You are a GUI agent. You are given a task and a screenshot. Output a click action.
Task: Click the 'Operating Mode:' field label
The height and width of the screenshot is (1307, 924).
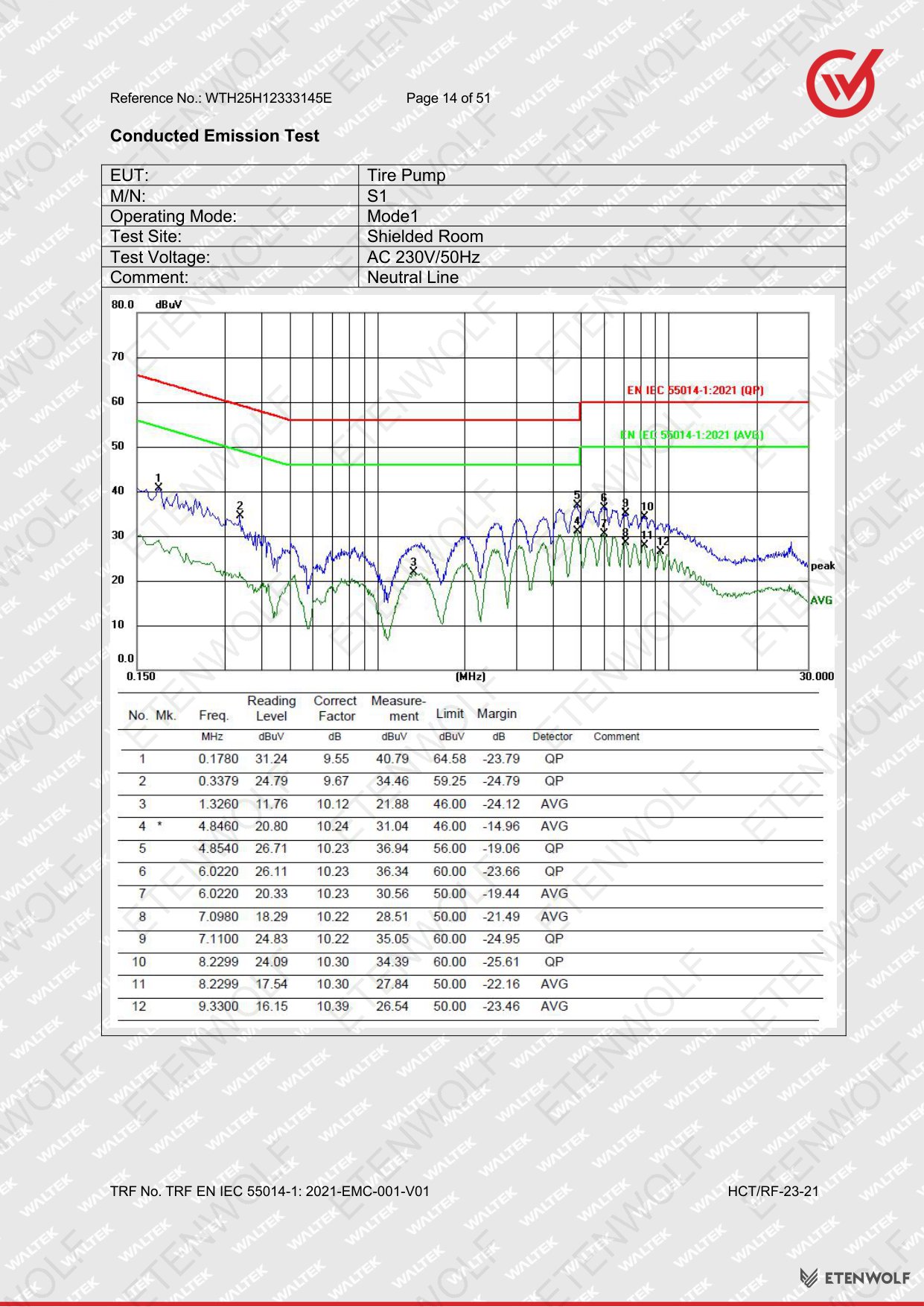pyautogui.click(x=173, y=216)
